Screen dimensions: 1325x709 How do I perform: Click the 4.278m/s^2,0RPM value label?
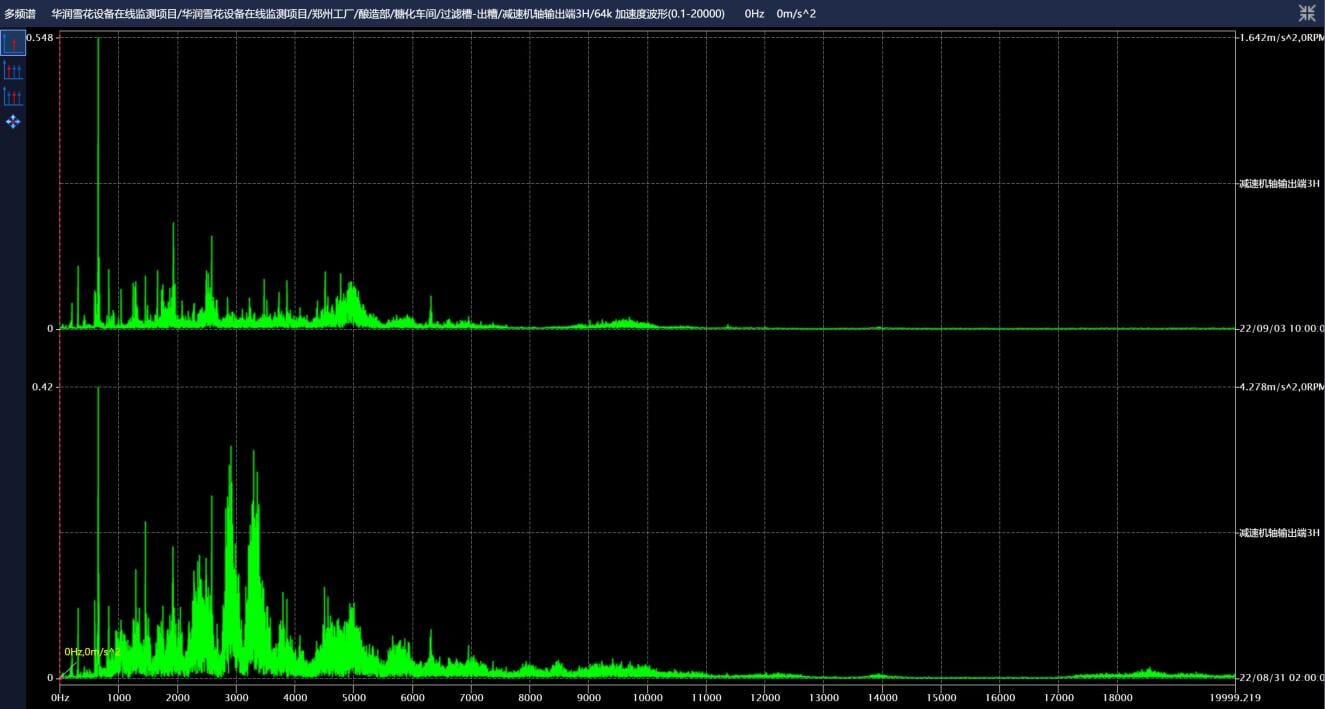tap(1281, 386)
